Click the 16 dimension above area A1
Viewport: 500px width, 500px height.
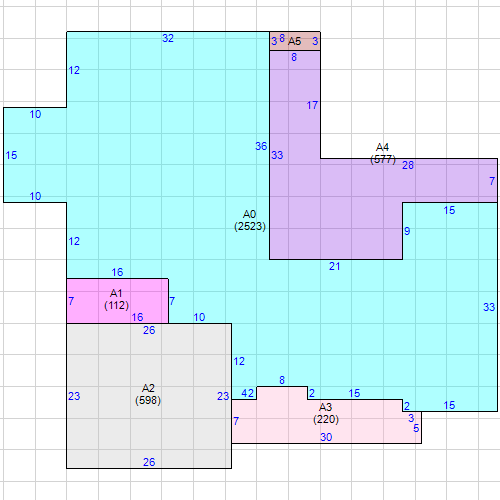[117, 272]
